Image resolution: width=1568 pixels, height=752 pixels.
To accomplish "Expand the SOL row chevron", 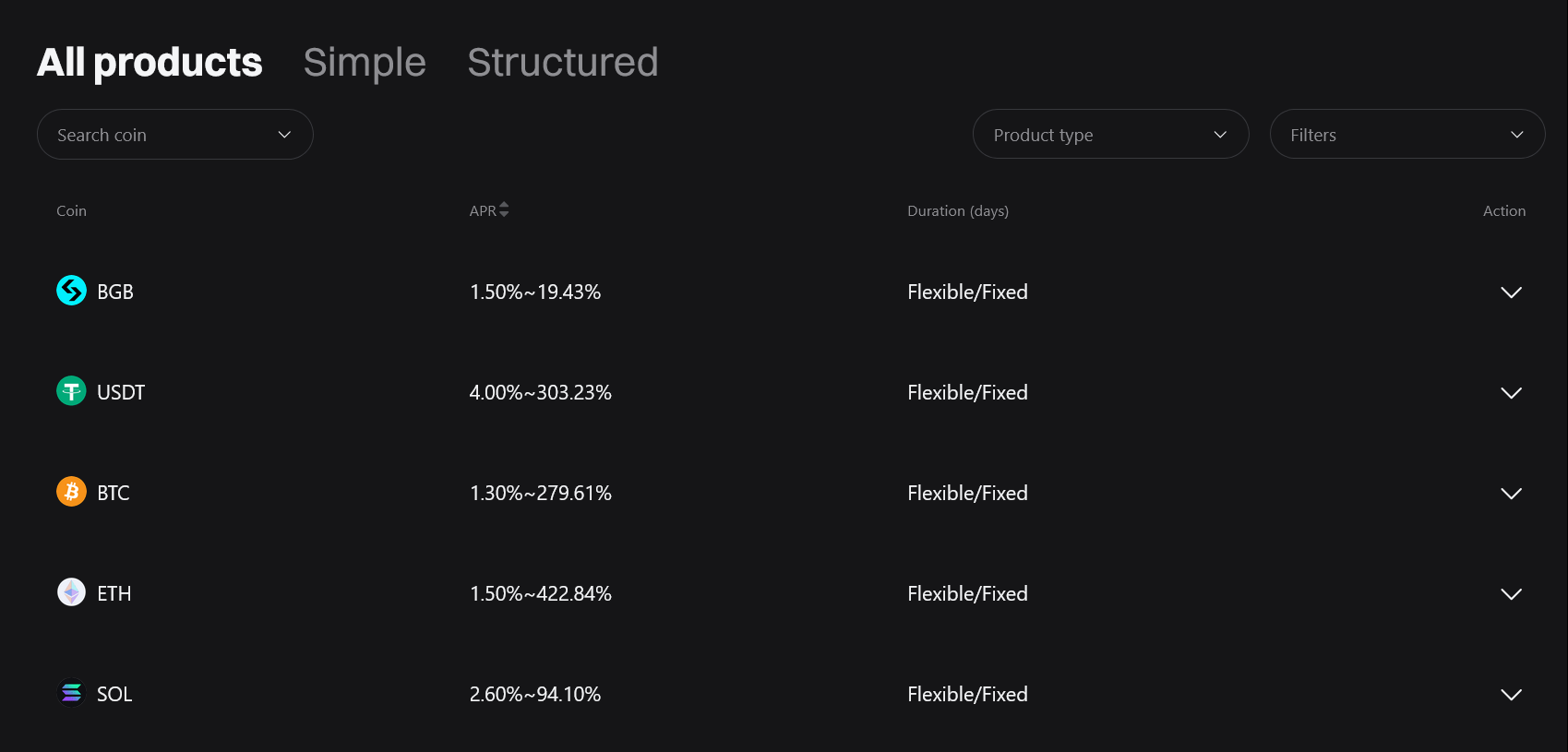I will click(x=1511, y=695).
